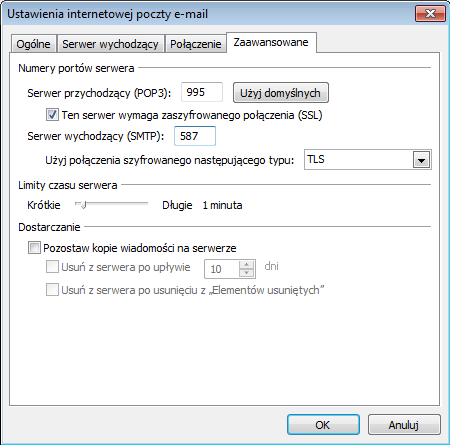Confirm settings with the OK button

(x=323, y=425)
